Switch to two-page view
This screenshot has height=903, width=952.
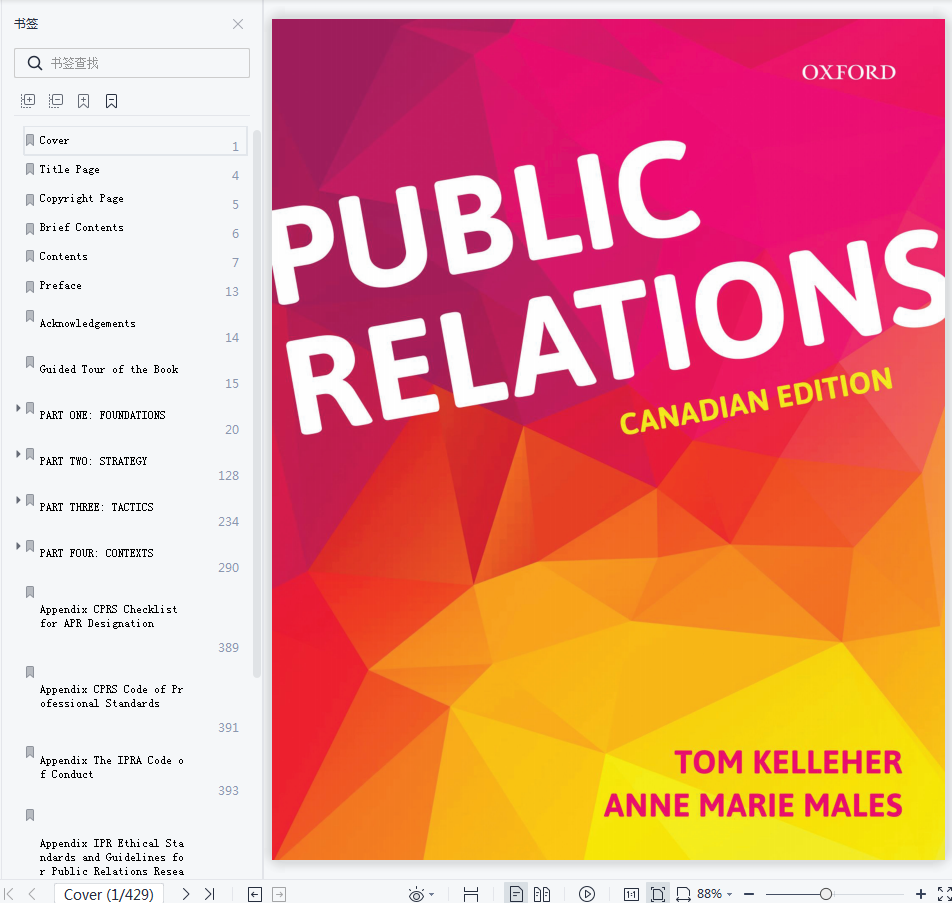coord(542,894)
